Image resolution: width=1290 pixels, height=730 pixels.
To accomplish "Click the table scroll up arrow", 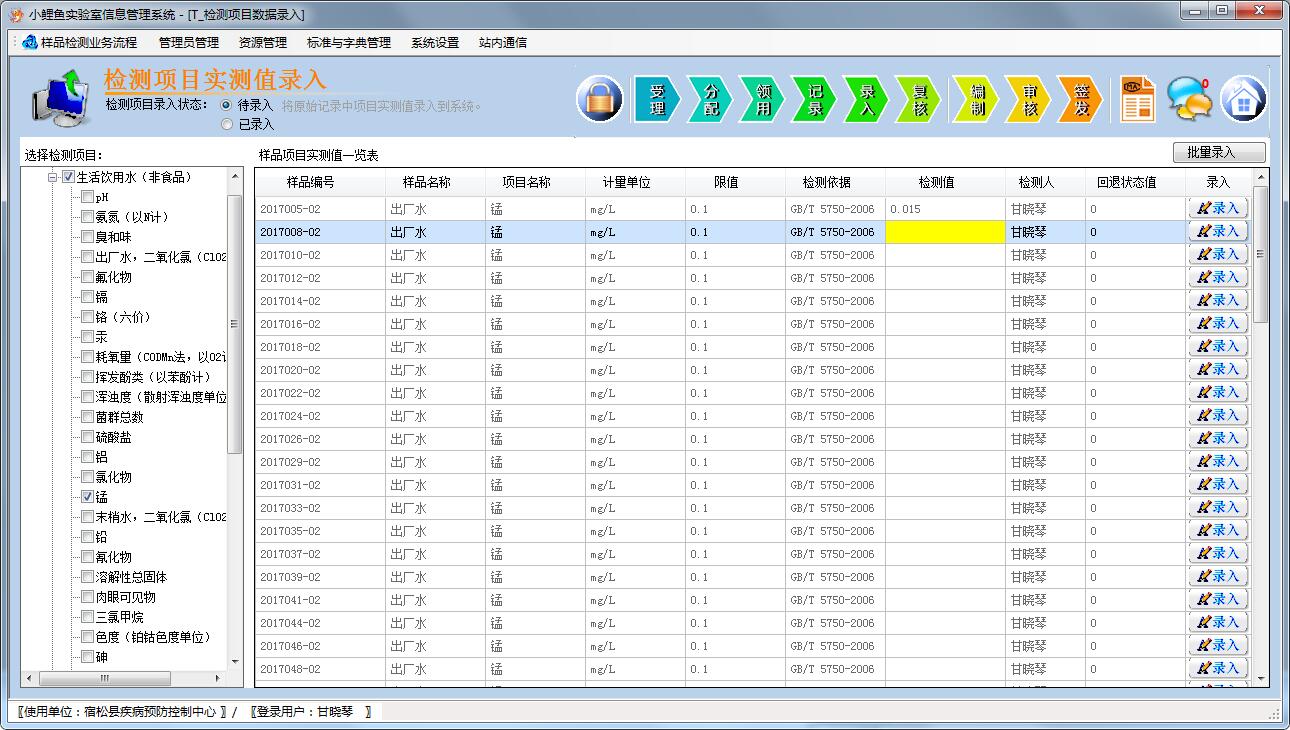I will coord(1260,178).
